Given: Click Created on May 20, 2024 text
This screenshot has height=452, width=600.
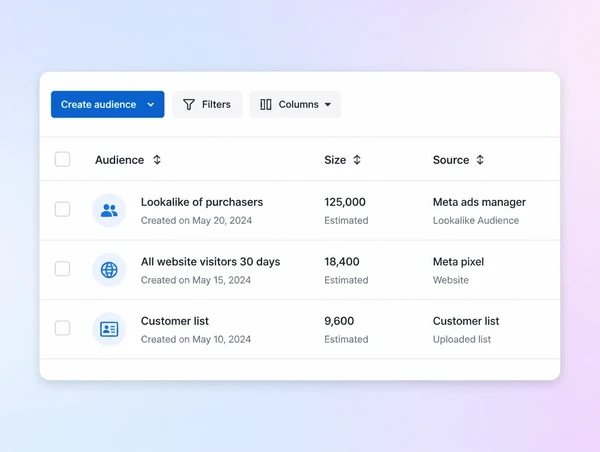Looking at the screenshot, I should 196,220.
